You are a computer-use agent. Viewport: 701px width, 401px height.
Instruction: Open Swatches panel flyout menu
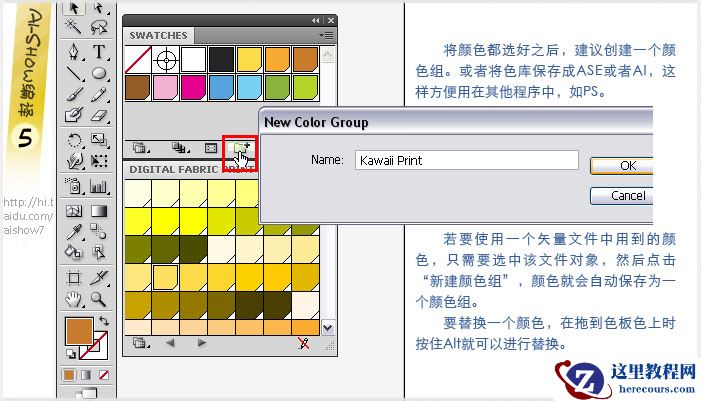click(x=327, y=35)
